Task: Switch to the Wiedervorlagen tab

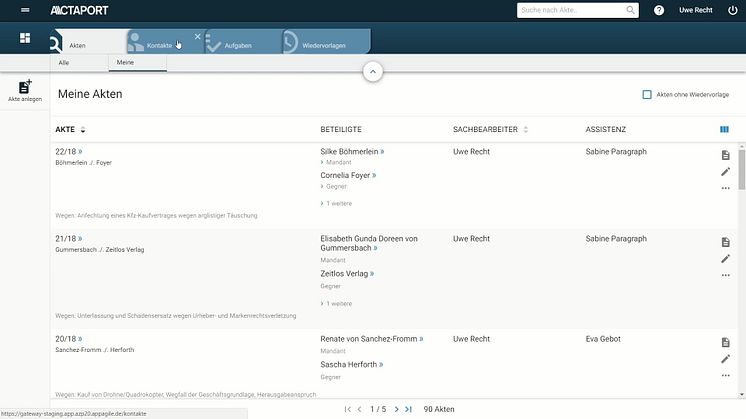Action: click(x=327, y=42)
